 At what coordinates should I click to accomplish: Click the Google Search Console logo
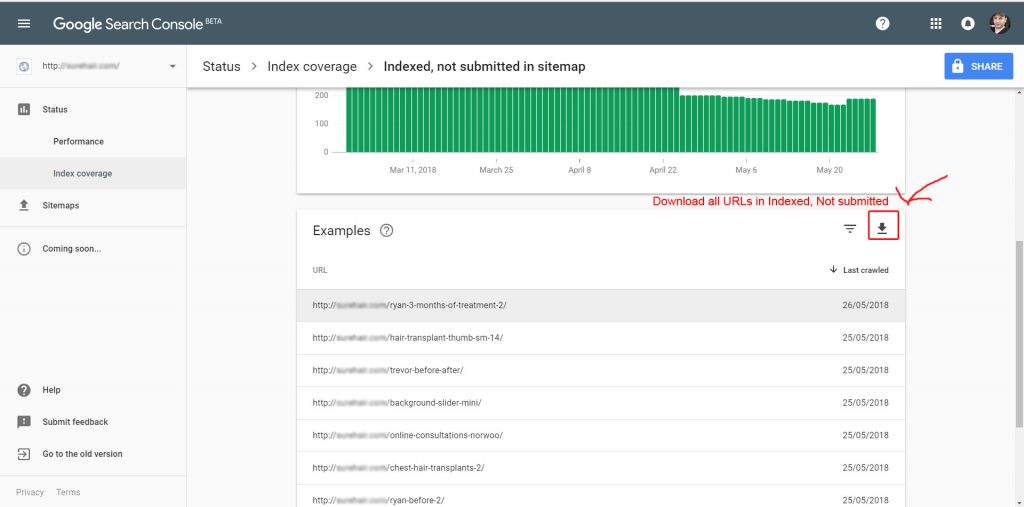click(x=137, y=24)
